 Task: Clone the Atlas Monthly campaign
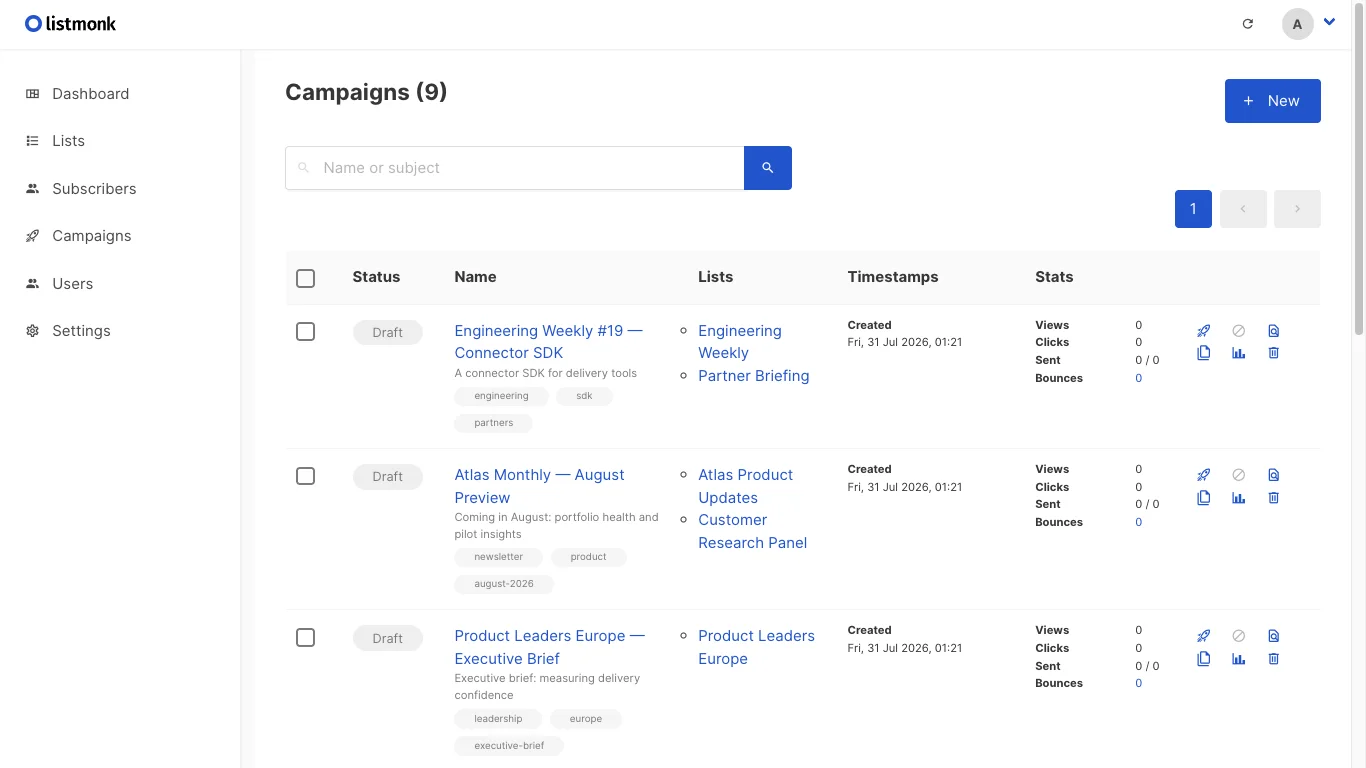(1204, 498)
